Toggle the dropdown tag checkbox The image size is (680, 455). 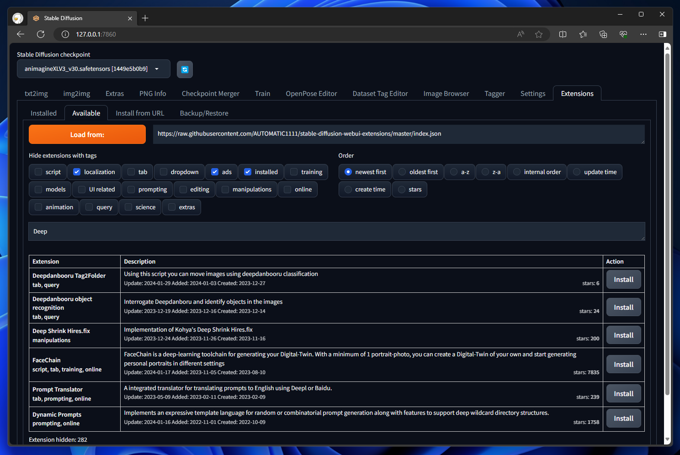coord(163,172)
